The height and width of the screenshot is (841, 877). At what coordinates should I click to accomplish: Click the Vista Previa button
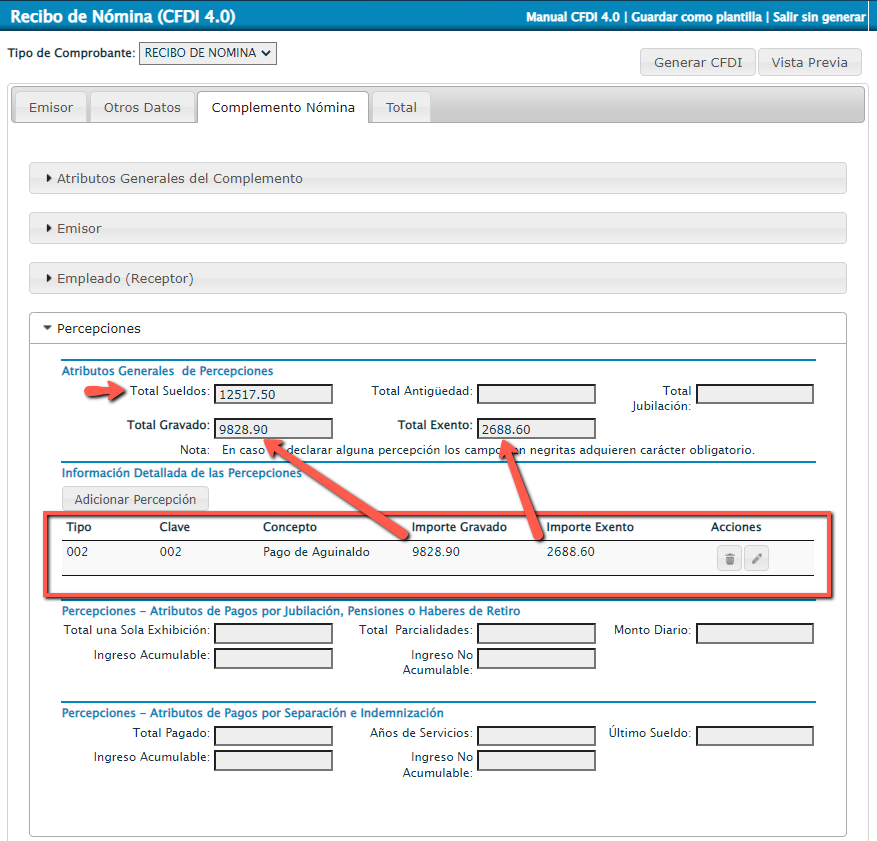tap(809, 62)
